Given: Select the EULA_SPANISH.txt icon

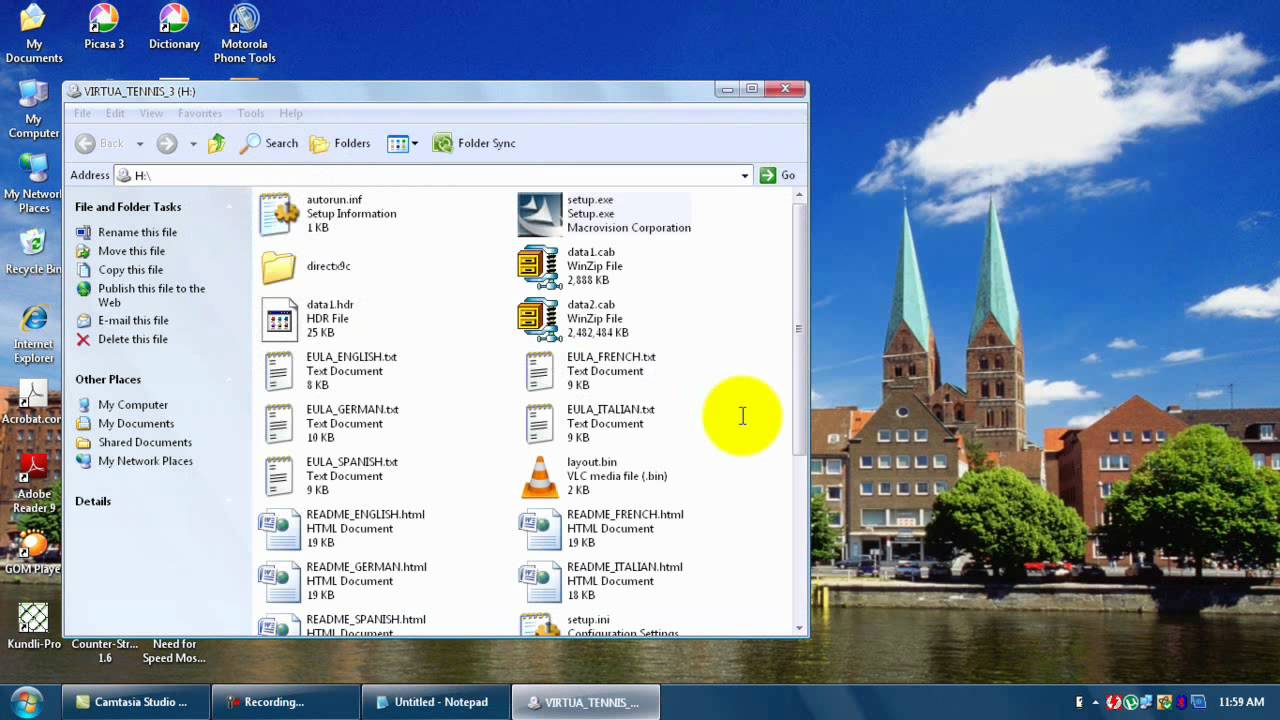Looking at the screenshot, I should (279, 476).
